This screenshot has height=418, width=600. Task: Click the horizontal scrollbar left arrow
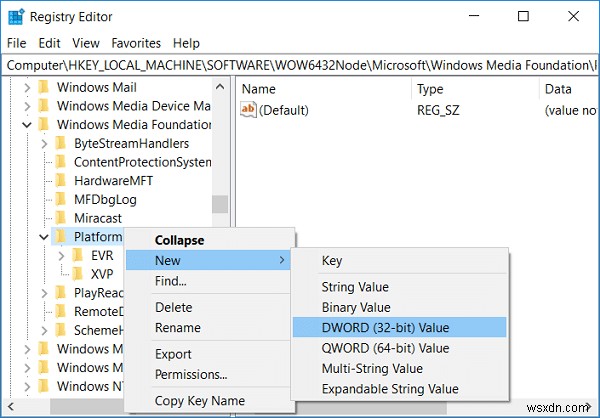(x=11, y=407)
